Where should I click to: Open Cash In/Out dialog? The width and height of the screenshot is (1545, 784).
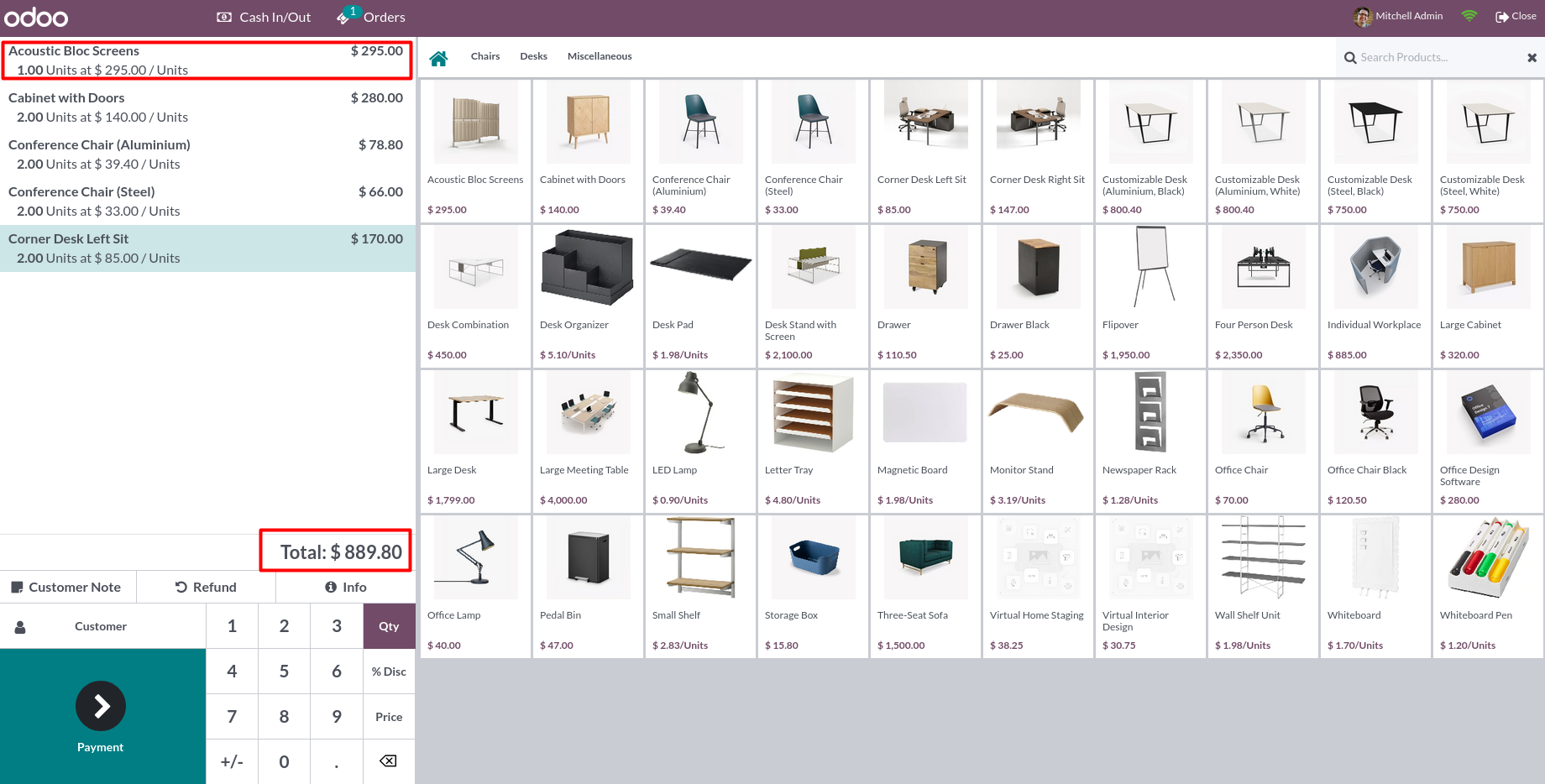(x=264, y=17)
